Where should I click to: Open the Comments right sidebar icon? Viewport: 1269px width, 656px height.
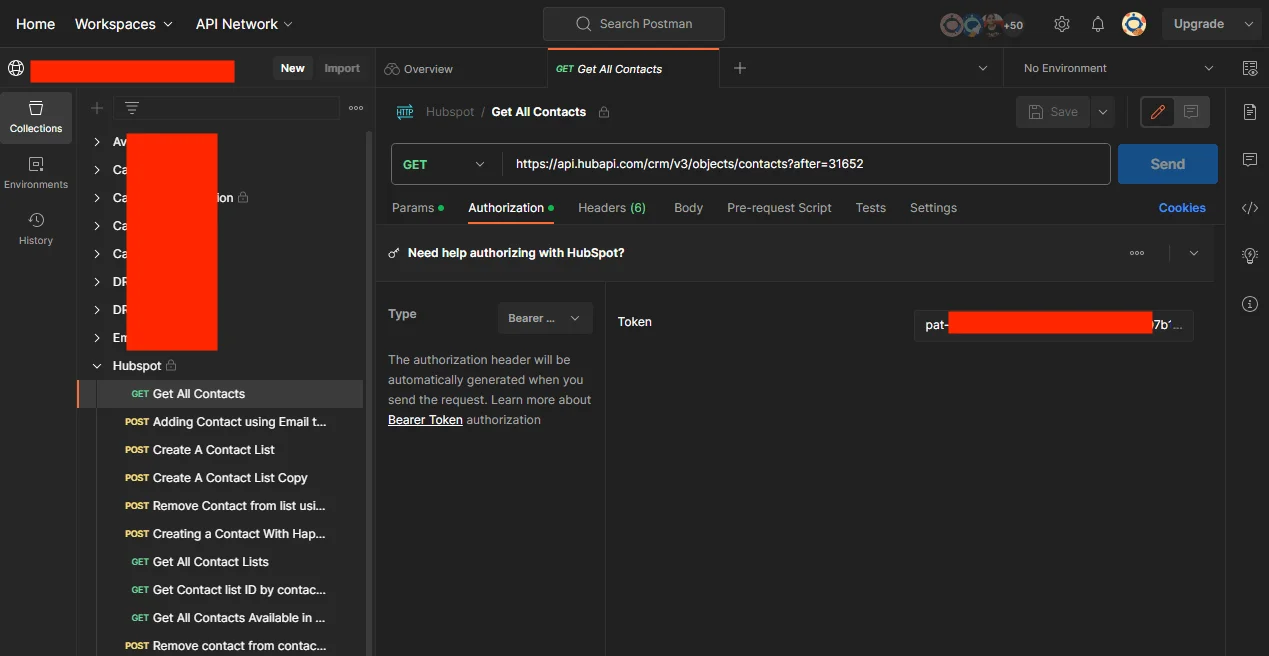tap(1250, 160)
